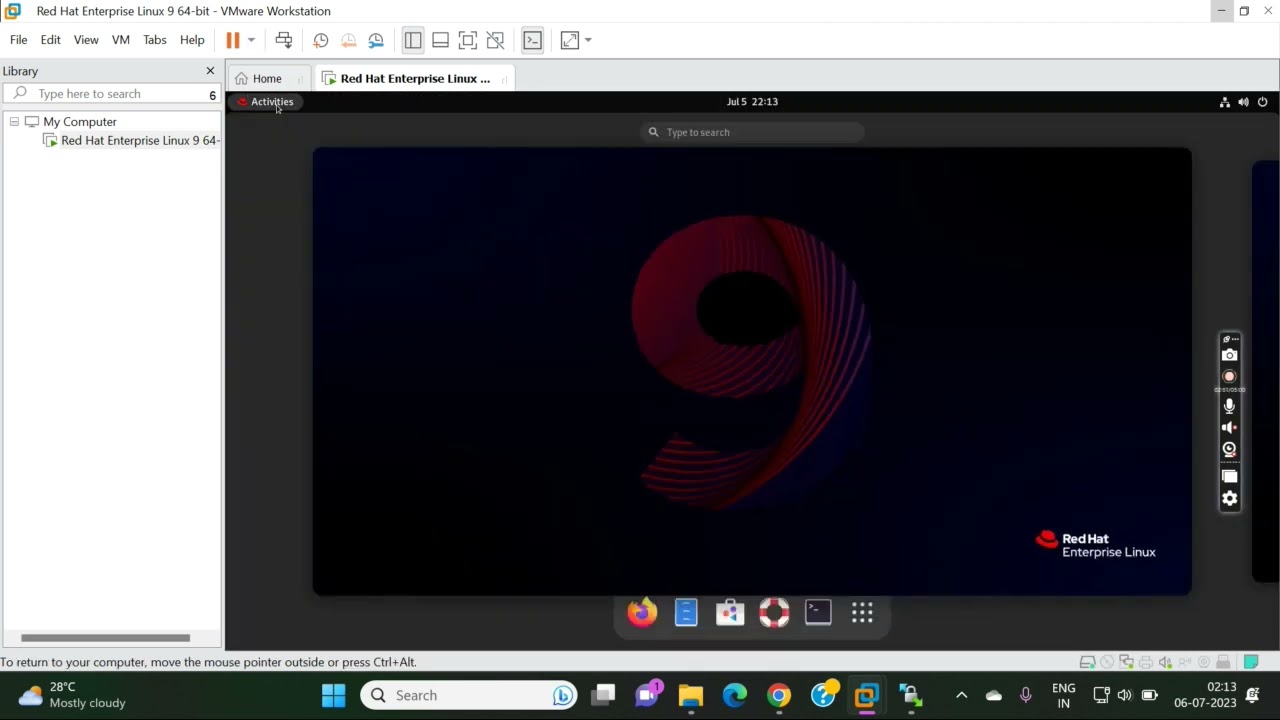
Task: Select the main workspace thumbnail
Action: 752,371
